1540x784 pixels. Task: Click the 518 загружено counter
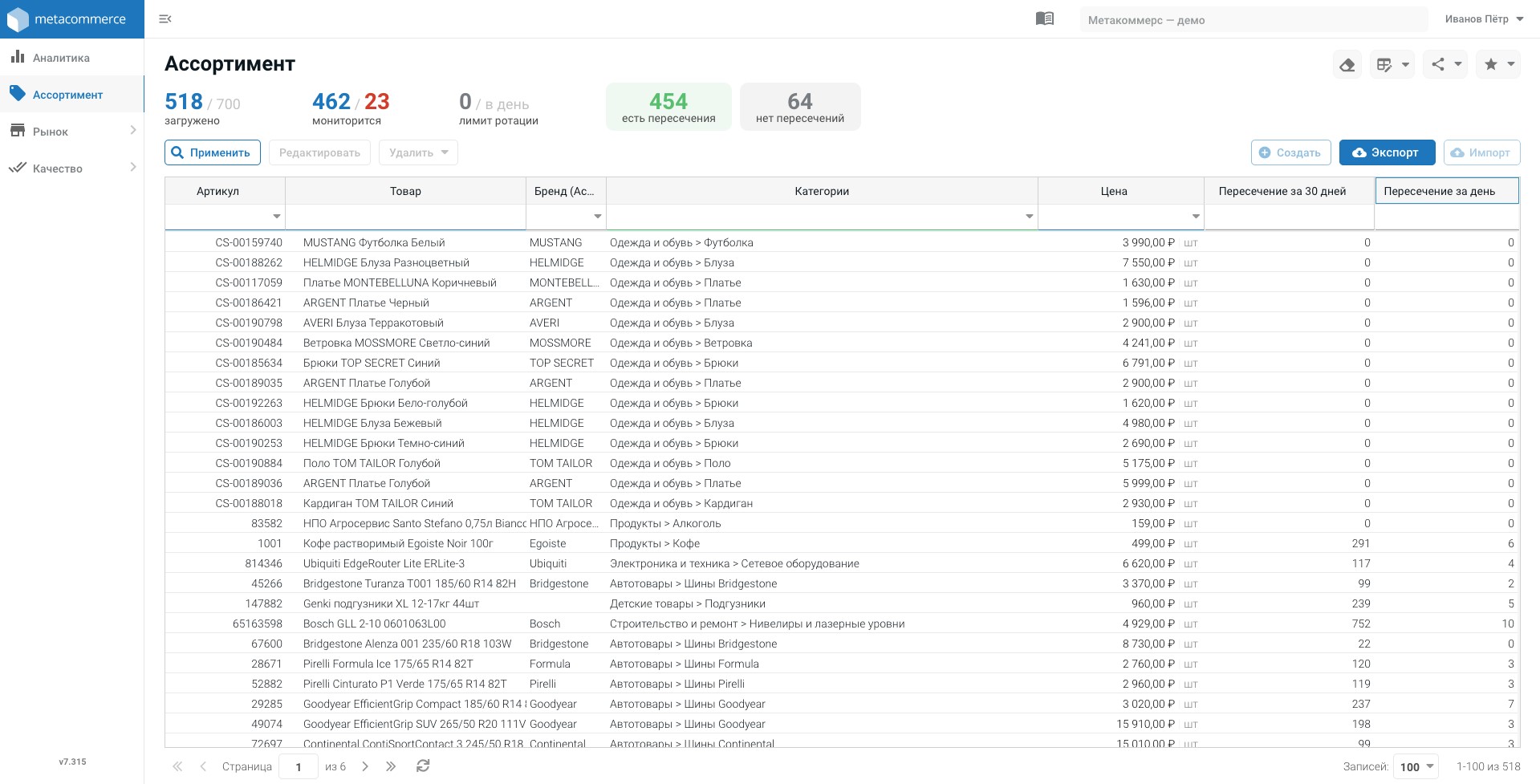[202, 108]
